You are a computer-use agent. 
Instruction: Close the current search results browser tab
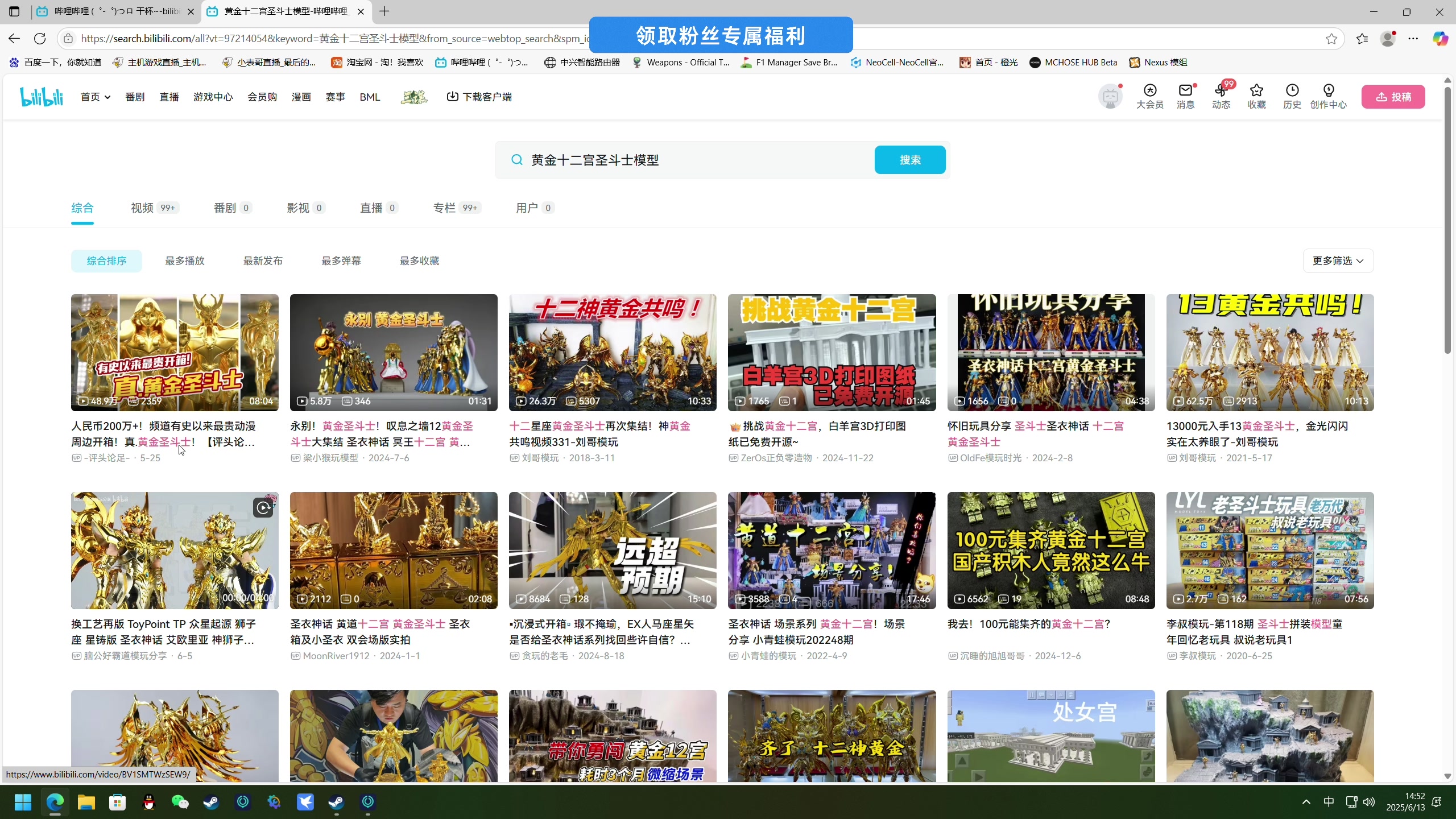point(361,11)
